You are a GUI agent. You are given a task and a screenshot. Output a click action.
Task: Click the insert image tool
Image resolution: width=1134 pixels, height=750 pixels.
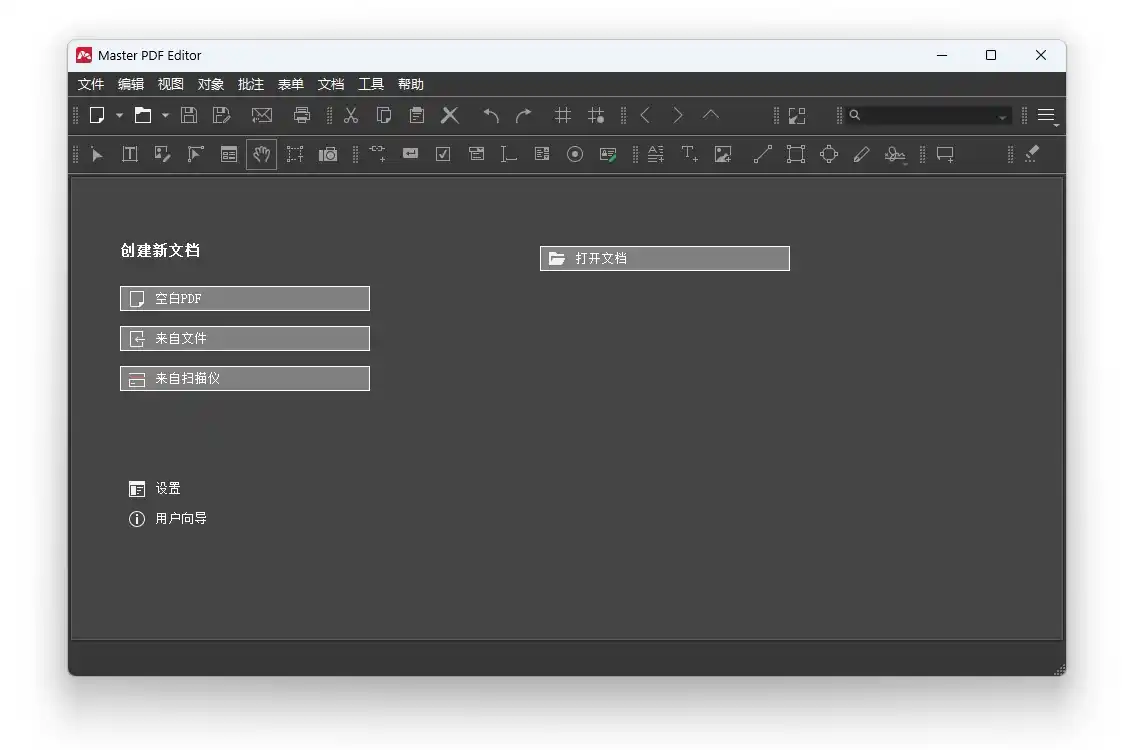[723, 154]
